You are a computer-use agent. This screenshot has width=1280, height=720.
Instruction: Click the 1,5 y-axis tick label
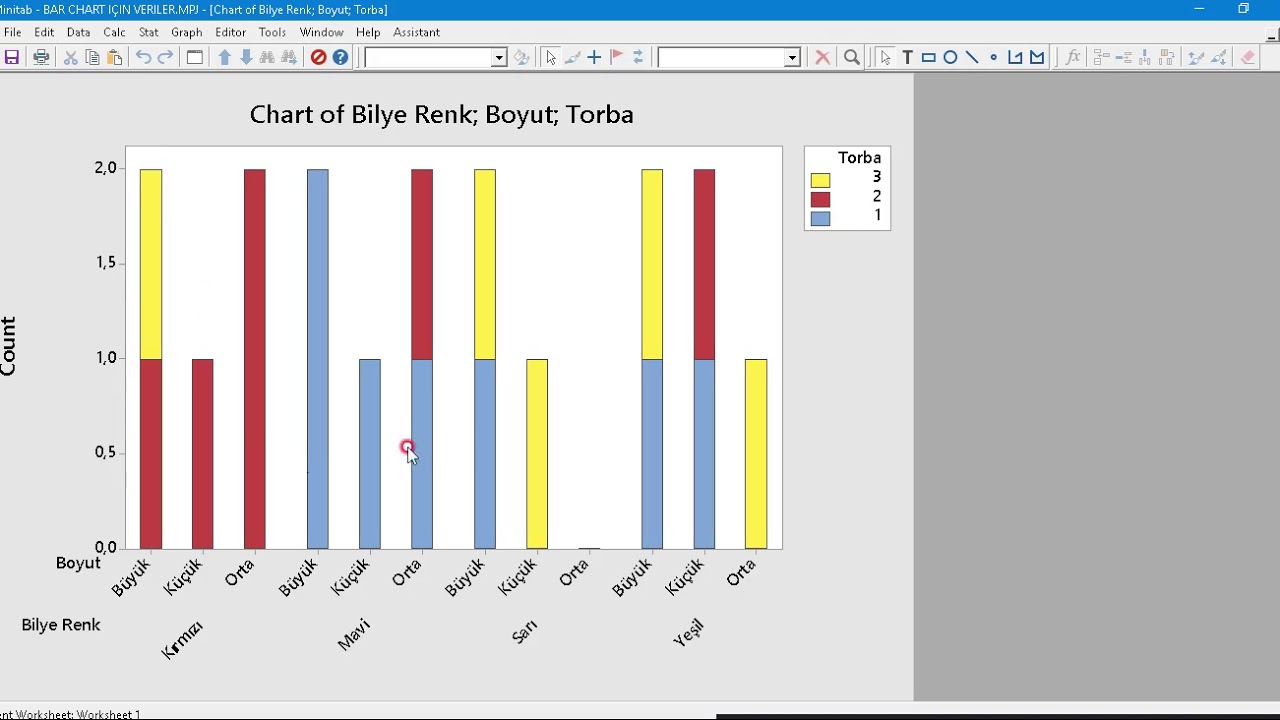(x=105, y=262)
